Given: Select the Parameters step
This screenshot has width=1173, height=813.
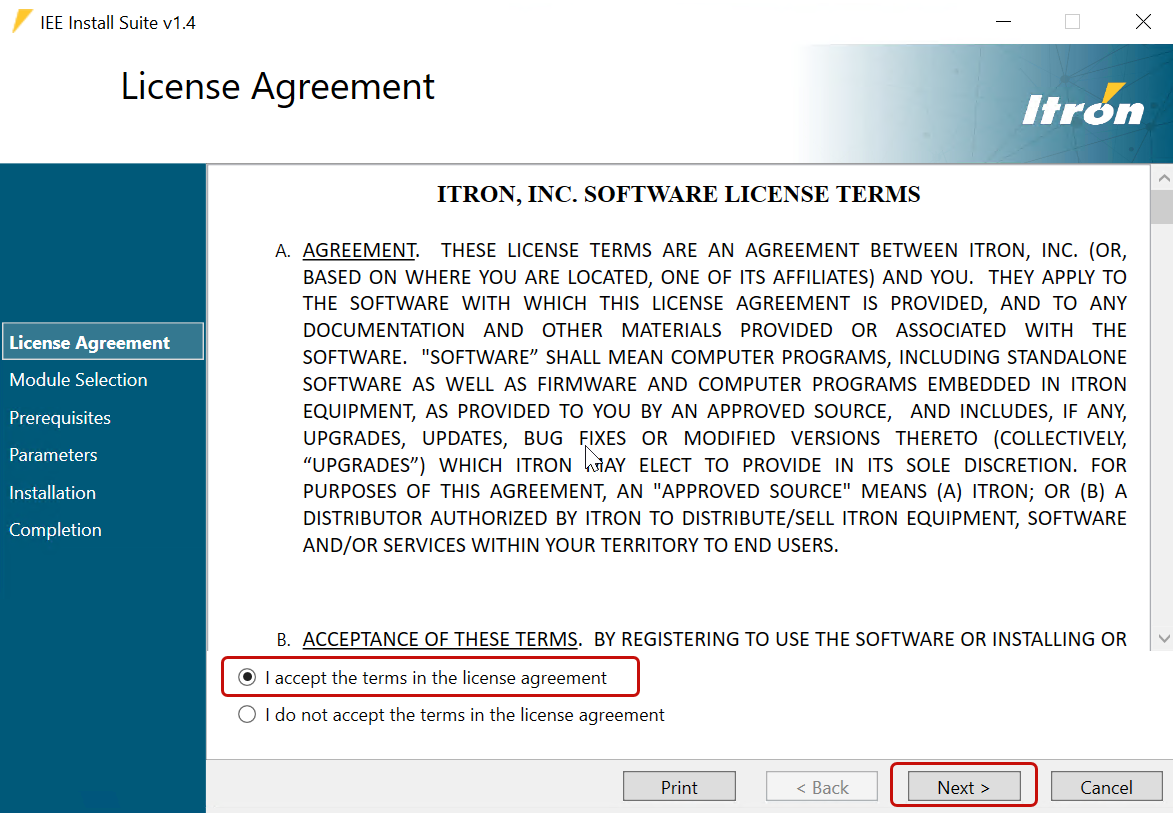Looking at the screenshot, I should click(x=52, y=454).
